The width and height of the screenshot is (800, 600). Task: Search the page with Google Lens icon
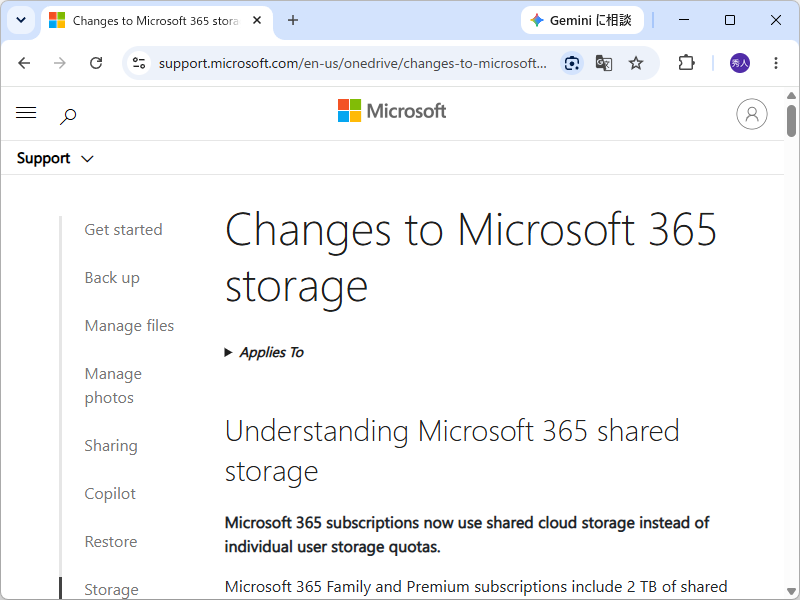[x=572, y=63]
